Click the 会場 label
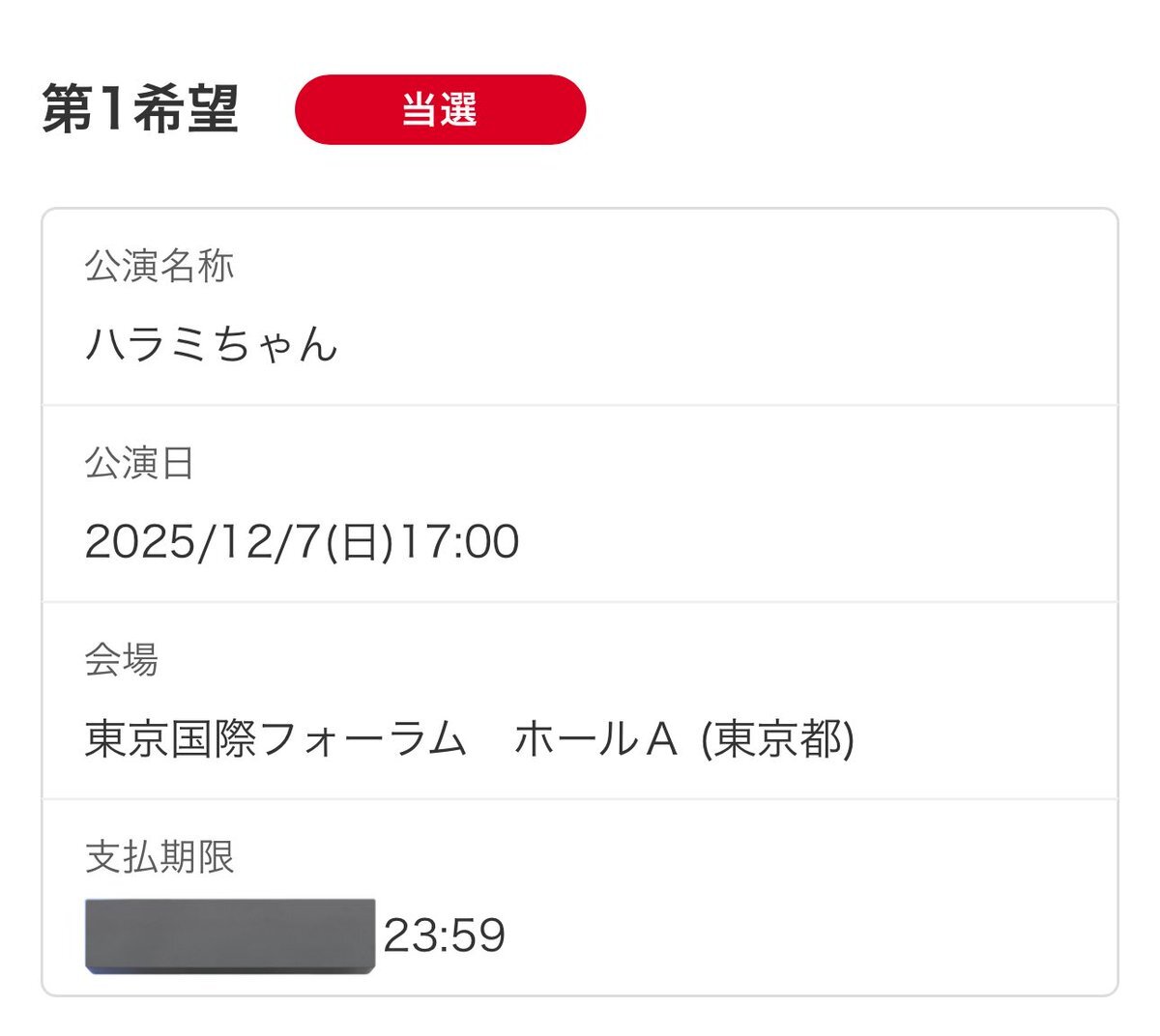This screenshot has height=1036, width=1160. 122,660
